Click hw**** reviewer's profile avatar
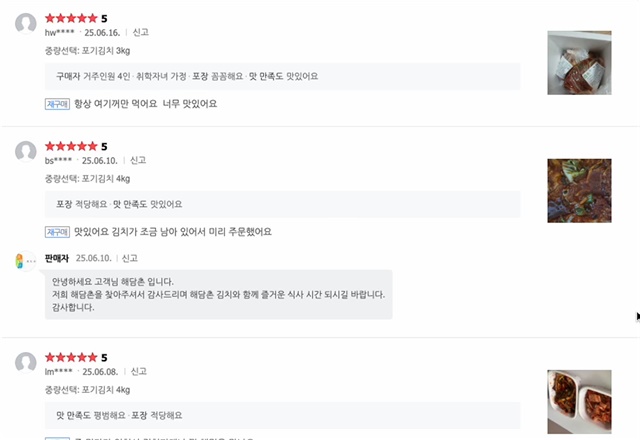Screen dimensions: 640x440 [x=26, y=23]
